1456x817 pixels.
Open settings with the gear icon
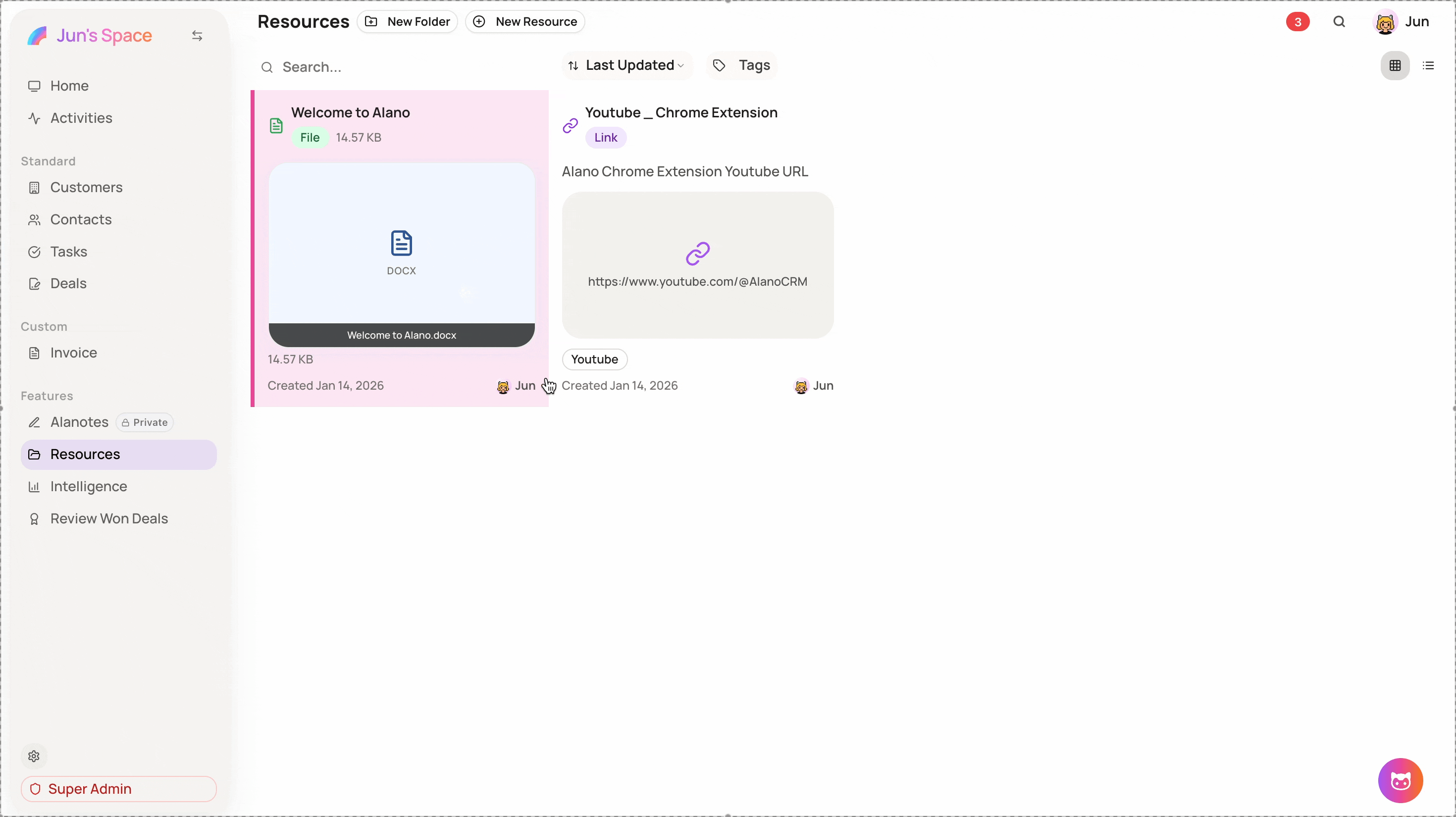click(x=34, y=757)
